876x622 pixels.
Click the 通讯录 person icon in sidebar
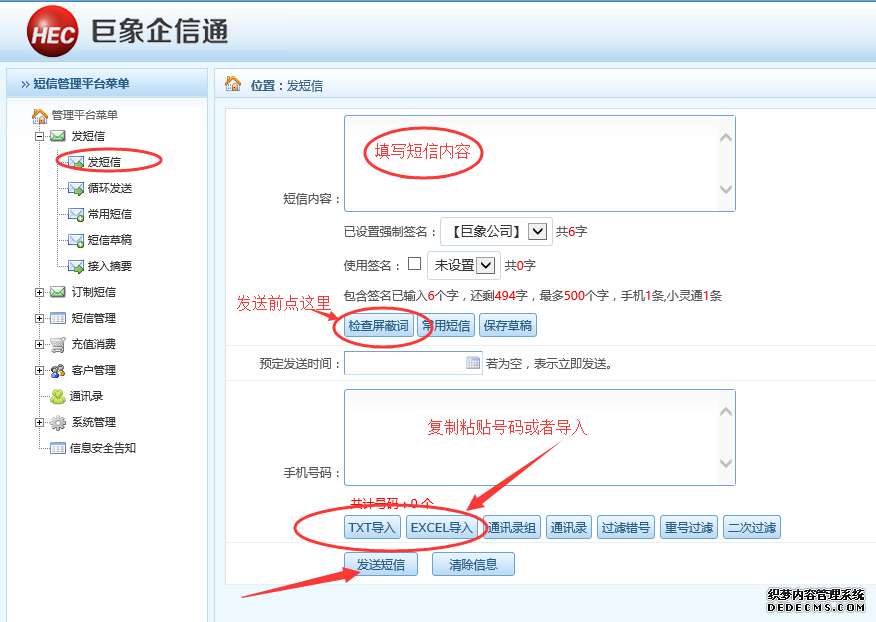tap(58, 396)
